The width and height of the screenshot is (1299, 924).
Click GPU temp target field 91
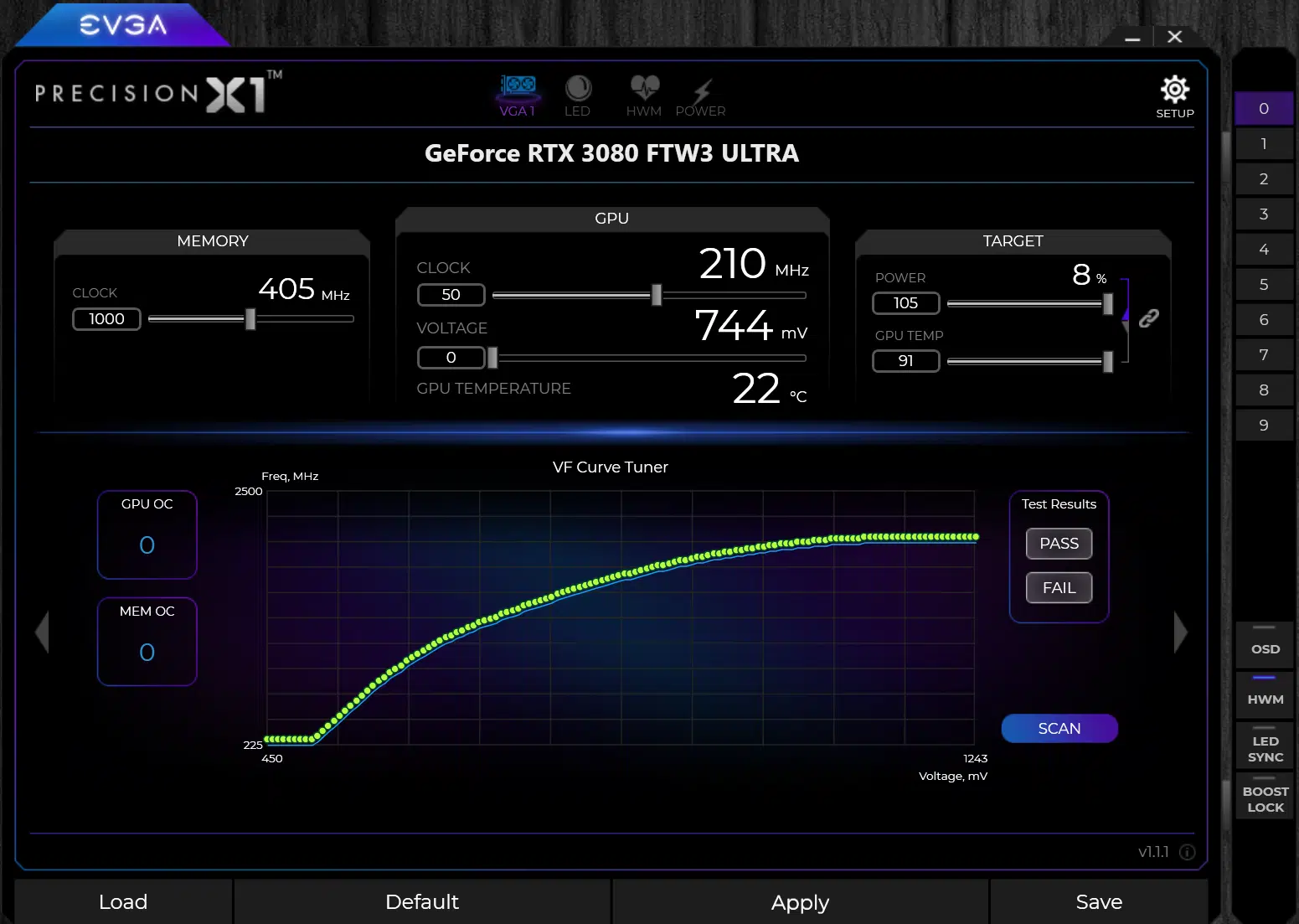point(905,361)
